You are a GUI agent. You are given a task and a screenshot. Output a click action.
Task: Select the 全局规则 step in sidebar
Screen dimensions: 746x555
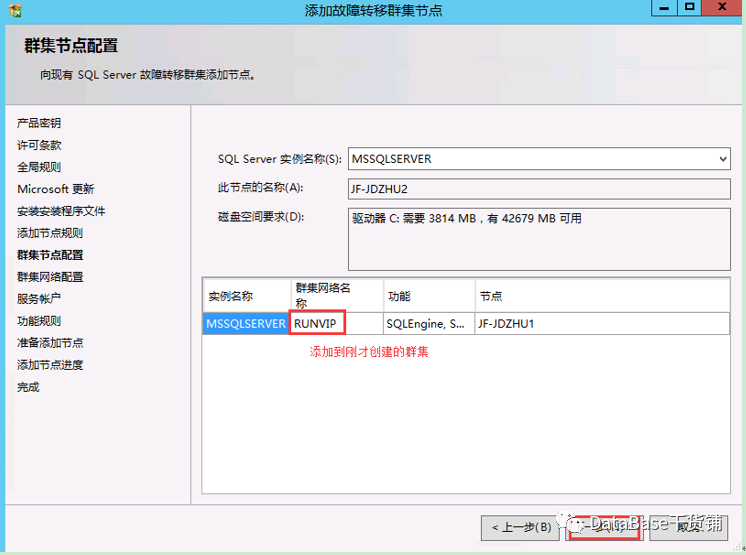tap(39, 167)
